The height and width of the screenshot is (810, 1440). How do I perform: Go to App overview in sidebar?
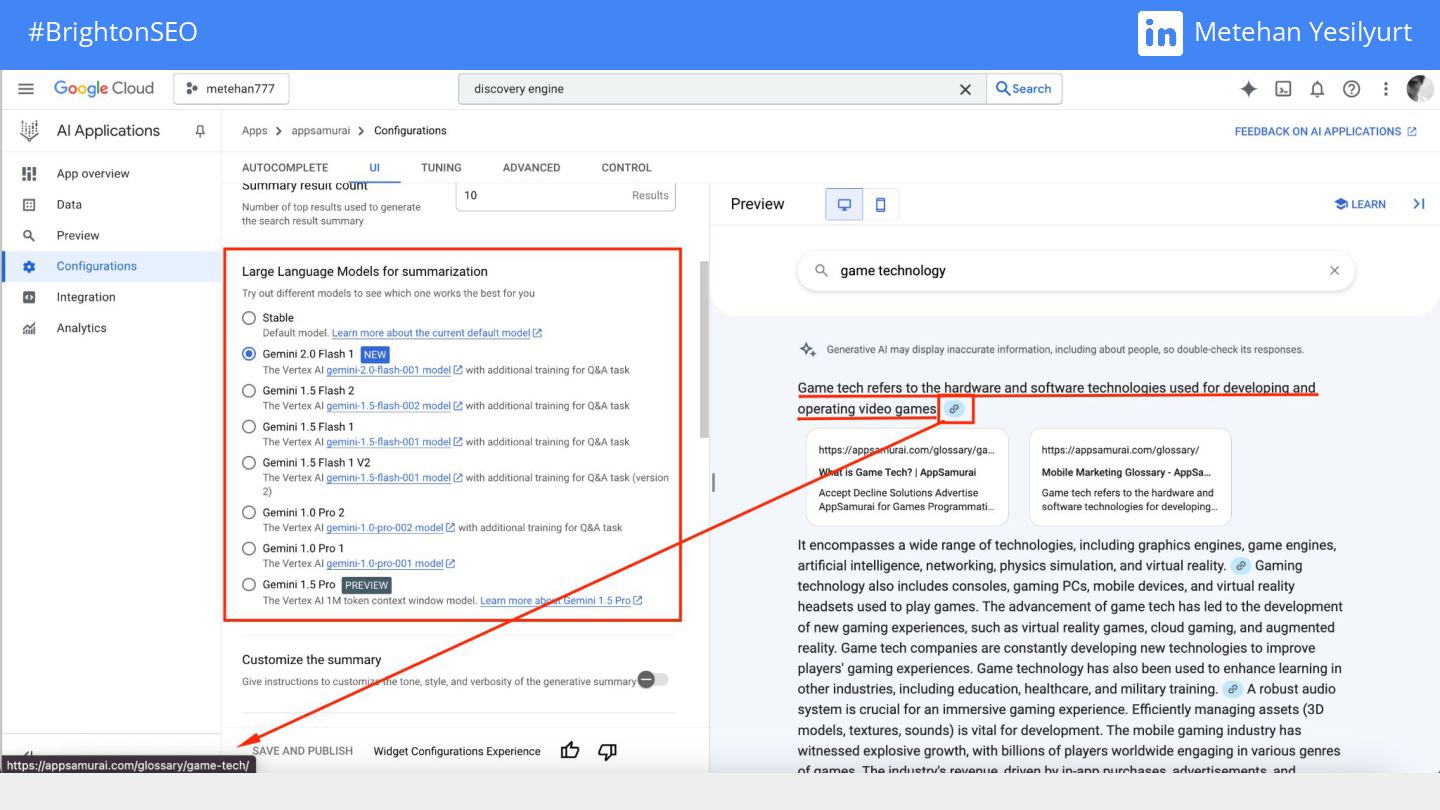pyautogui.click(x=93, y=174)
